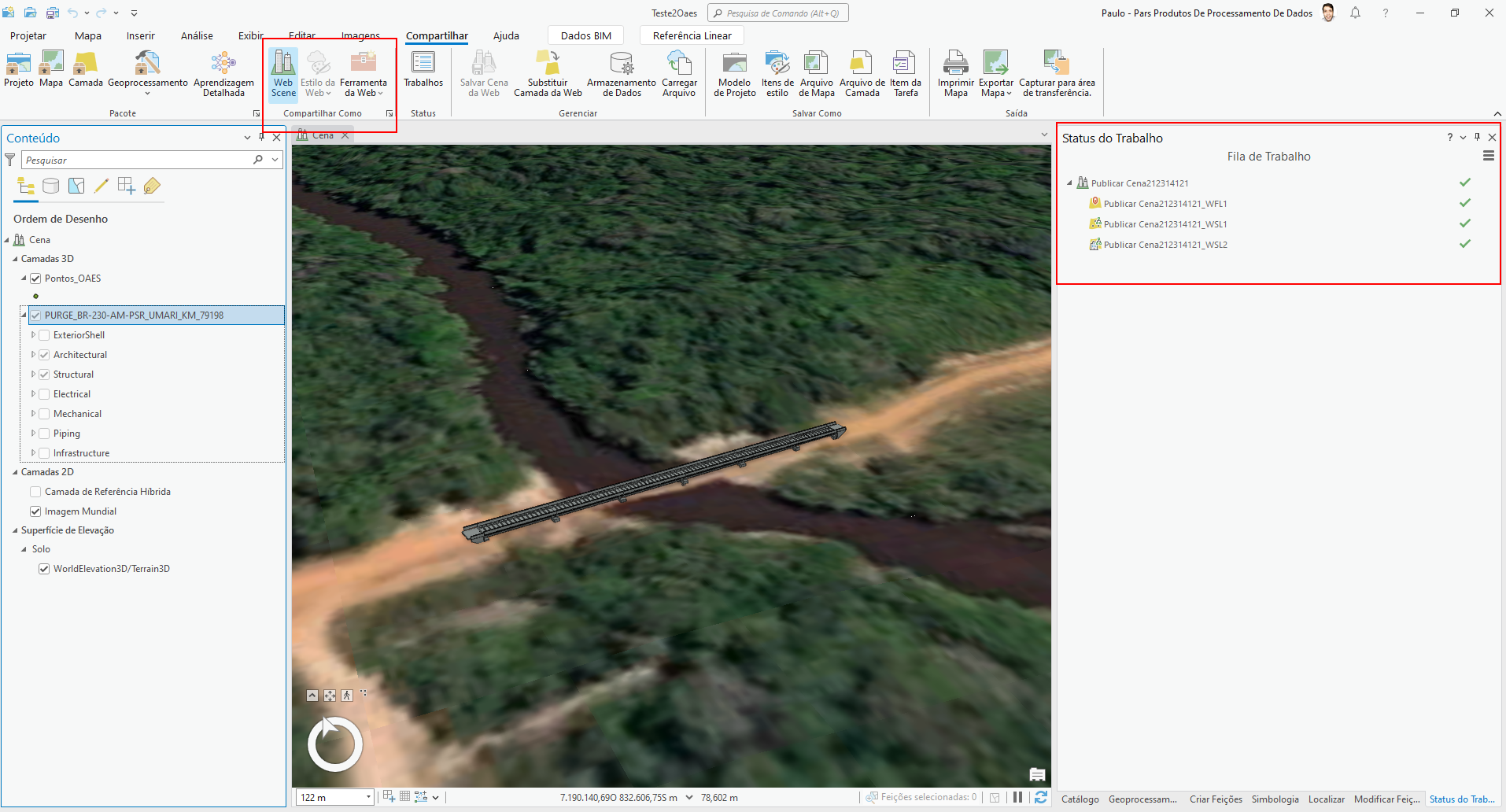Collapse Camadas 2D group

[x=15, y=472]
